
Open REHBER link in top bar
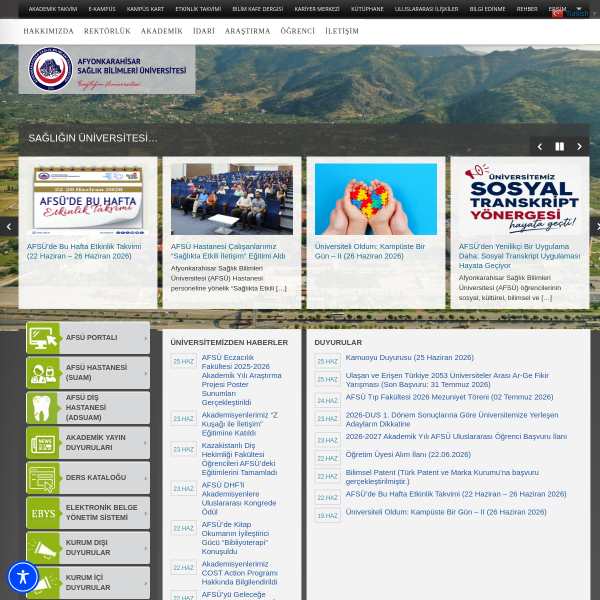pyautogui.click(x=527, y=9)
